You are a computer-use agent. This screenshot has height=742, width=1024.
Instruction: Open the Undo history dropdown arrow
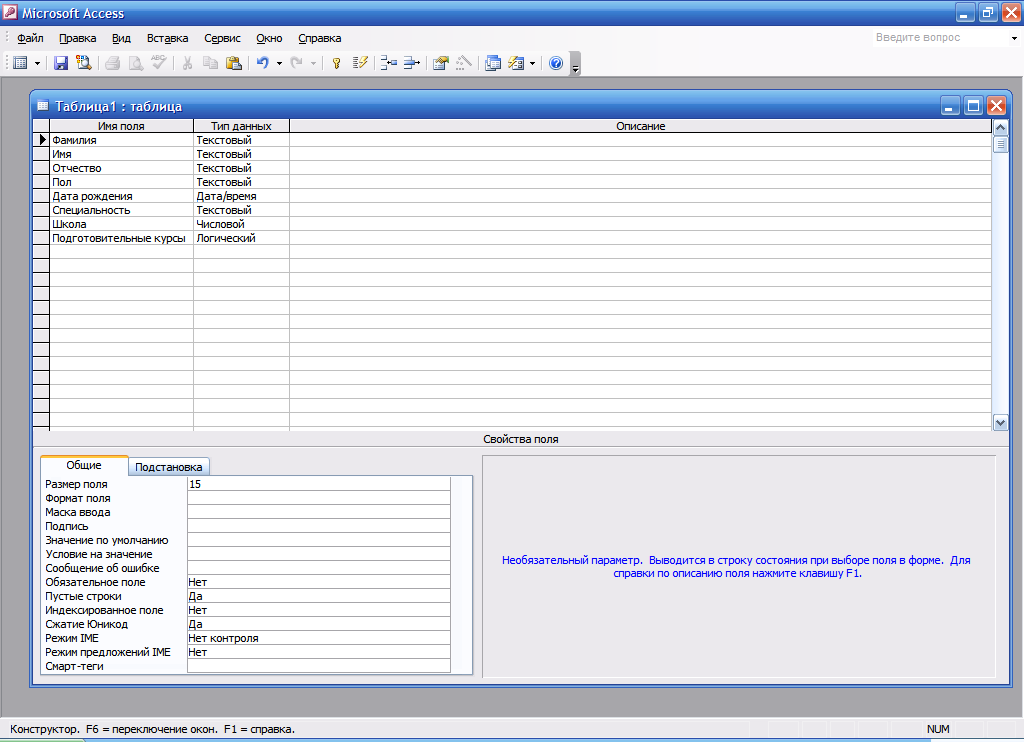pyautogui.click(x=280, y=63)
